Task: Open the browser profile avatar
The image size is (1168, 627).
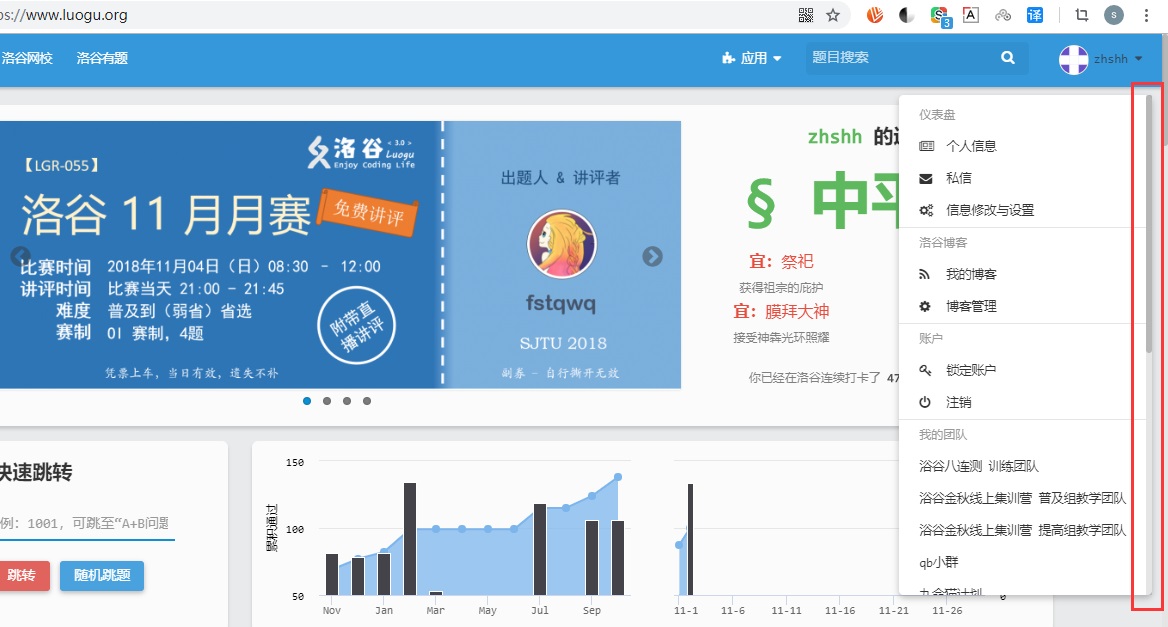Action: click(1114, 15)
